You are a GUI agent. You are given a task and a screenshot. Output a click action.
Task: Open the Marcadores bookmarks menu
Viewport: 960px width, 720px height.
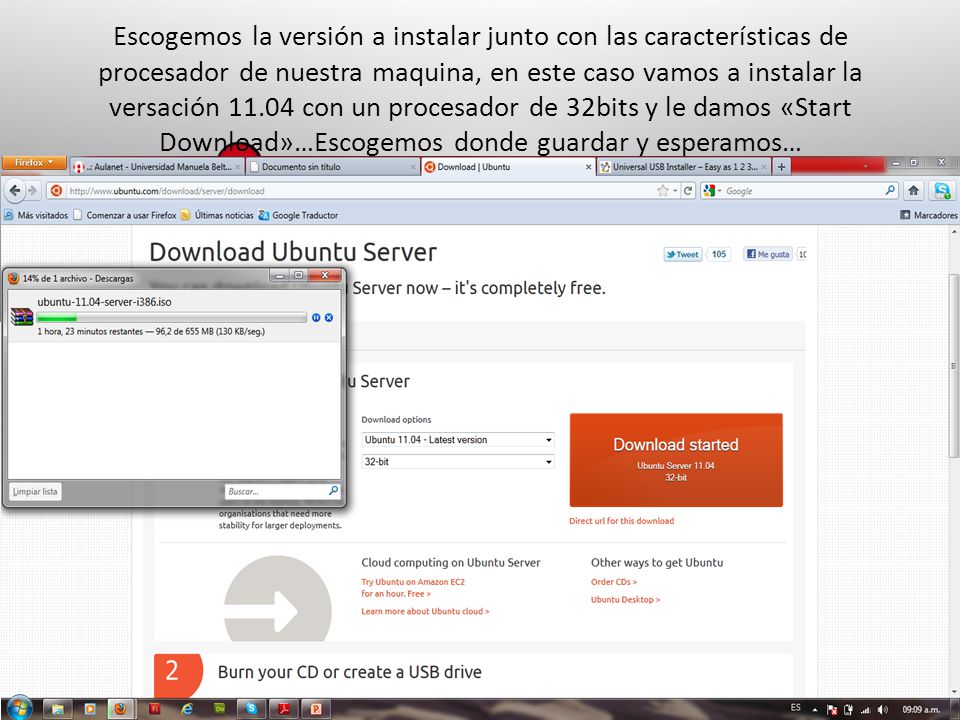point(928,216)
